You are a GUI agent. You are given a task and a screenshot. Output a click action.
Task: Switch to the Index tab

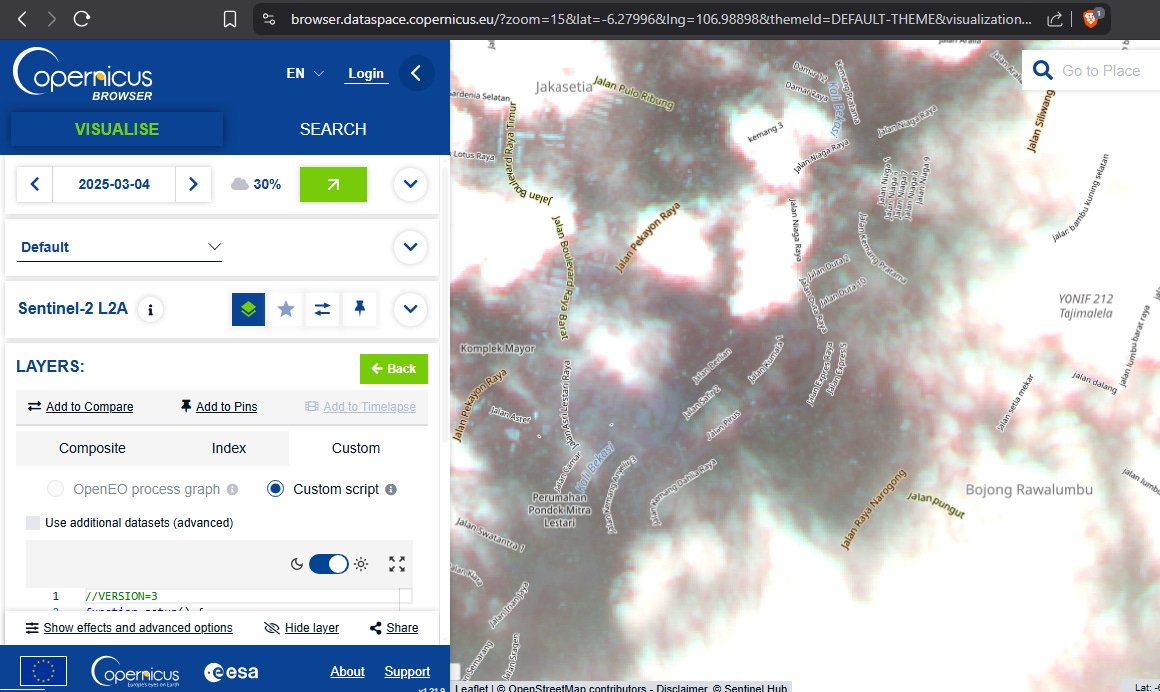coord(229,449)
